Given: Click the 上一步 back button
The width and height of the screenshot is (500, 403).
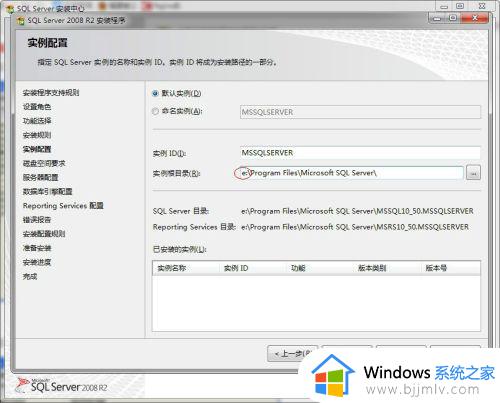Looking at the screenshot, I should click(x=292, y=354).
